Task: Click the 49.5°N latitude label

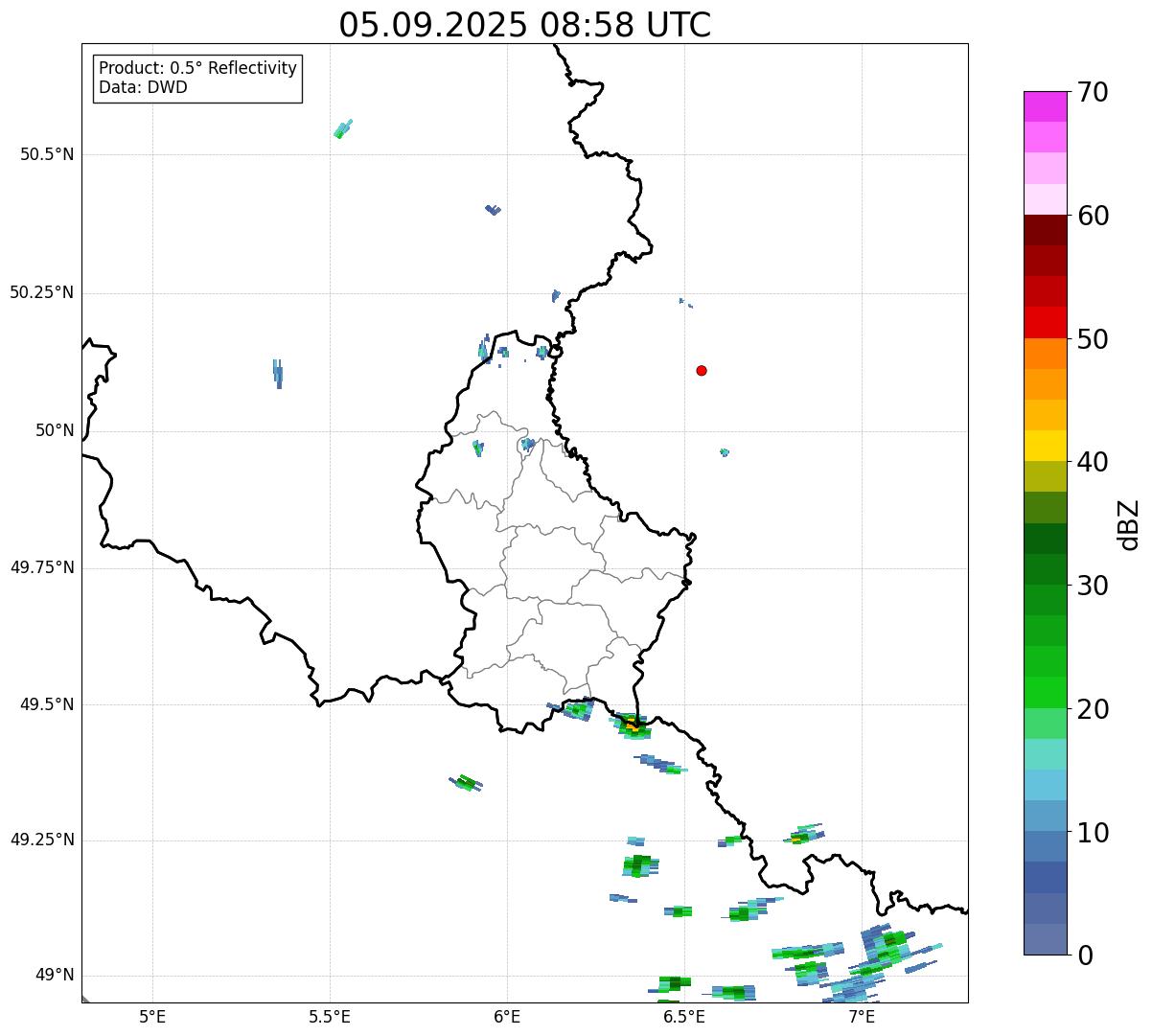Action: point(47,704)
